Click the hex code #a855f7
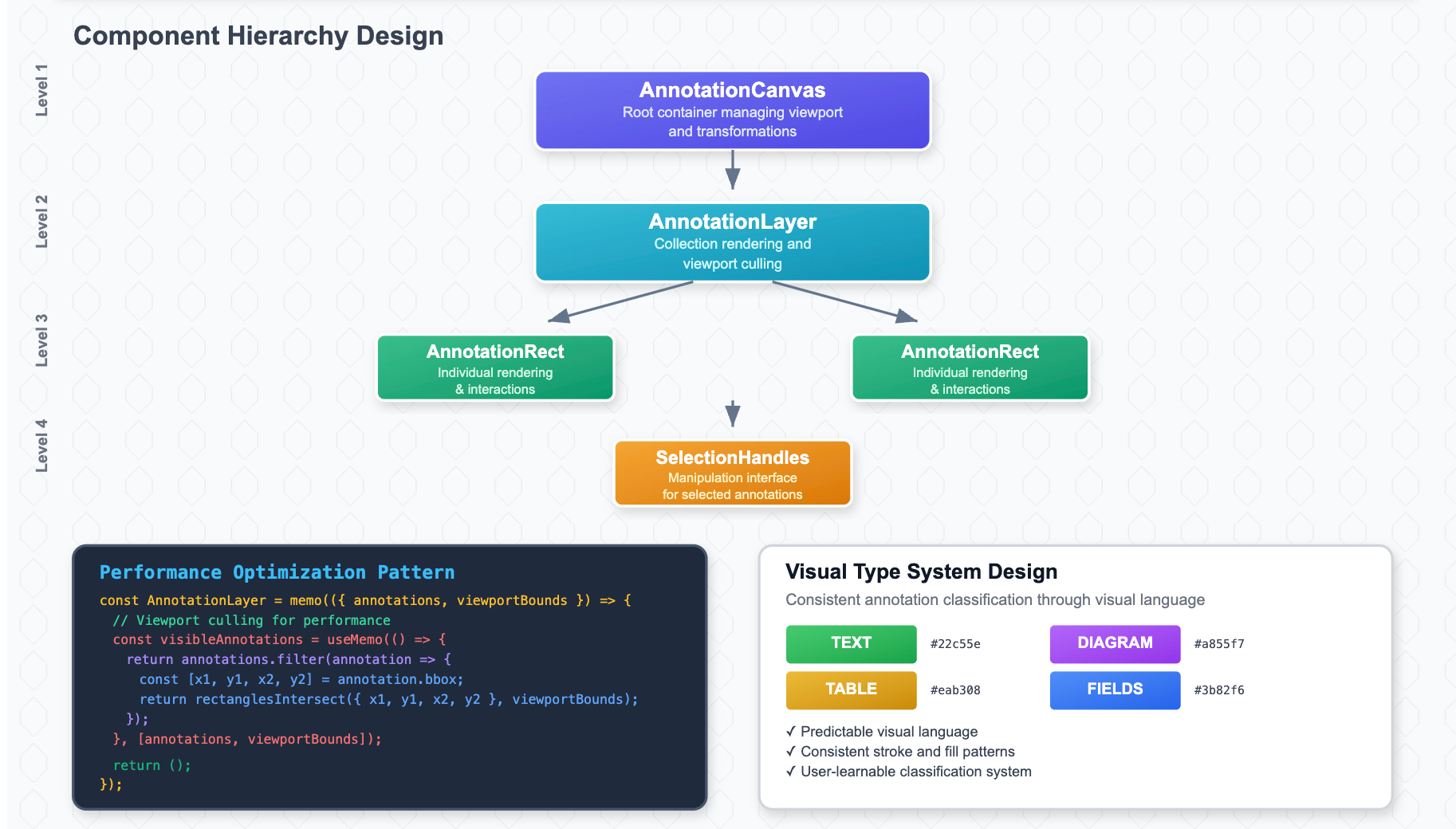This screenshot has width=1456, height=829. click(x=1219, y=644)
